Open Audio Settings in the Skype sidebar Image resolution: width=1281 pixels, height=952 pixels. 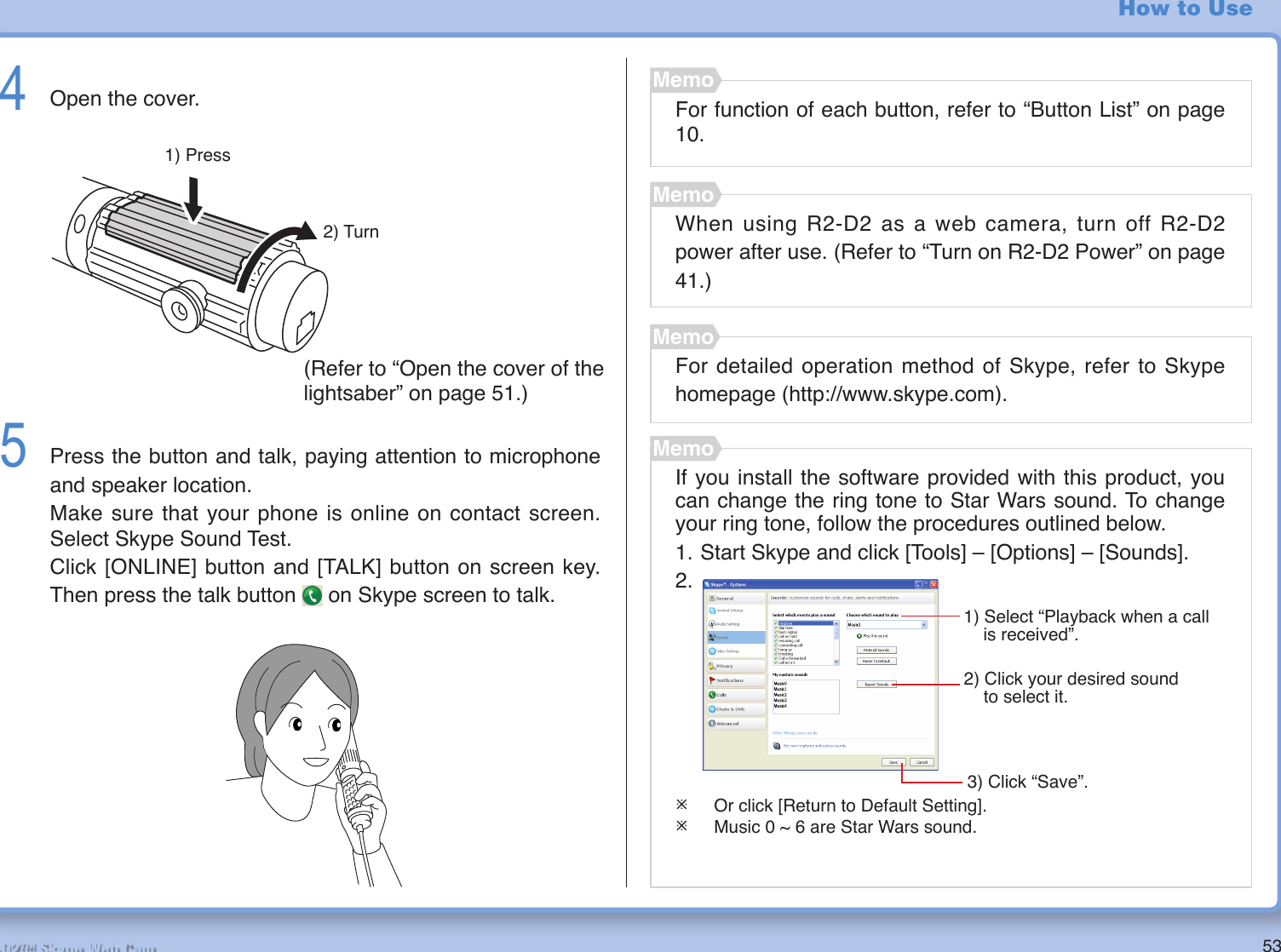tap(737, 624)
